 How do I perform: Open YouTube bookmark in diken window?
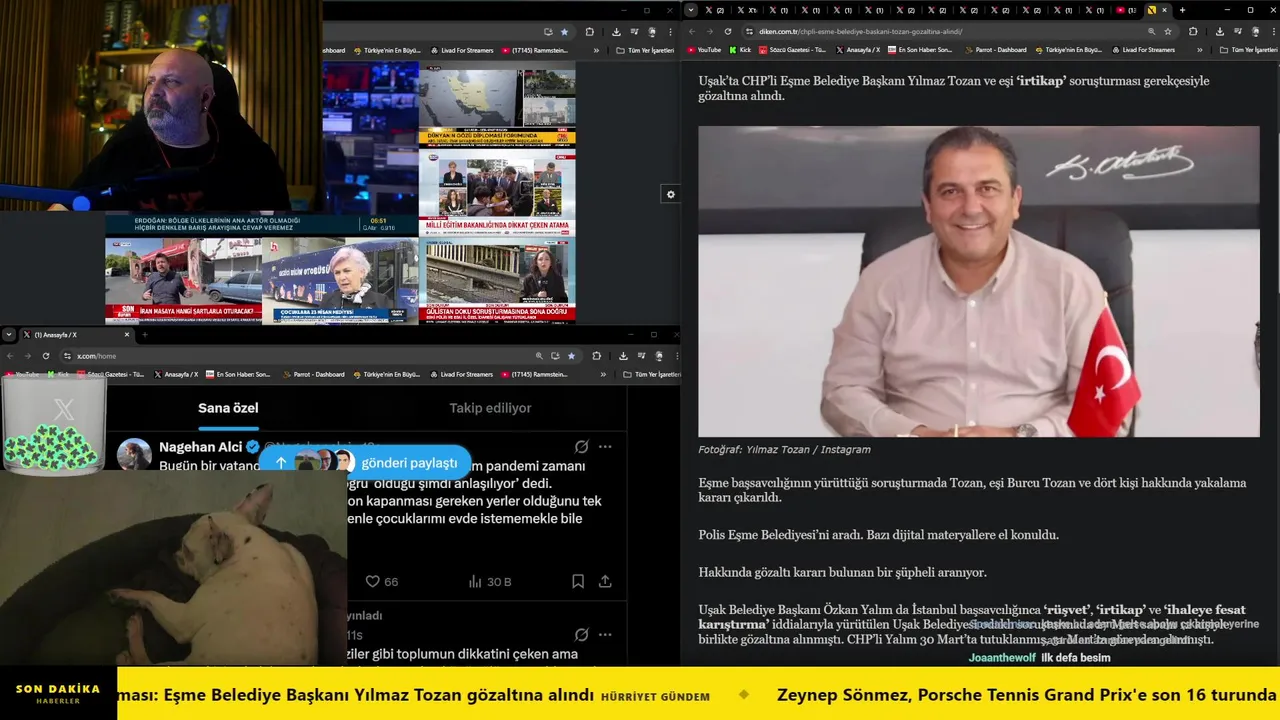click(705, 50)
